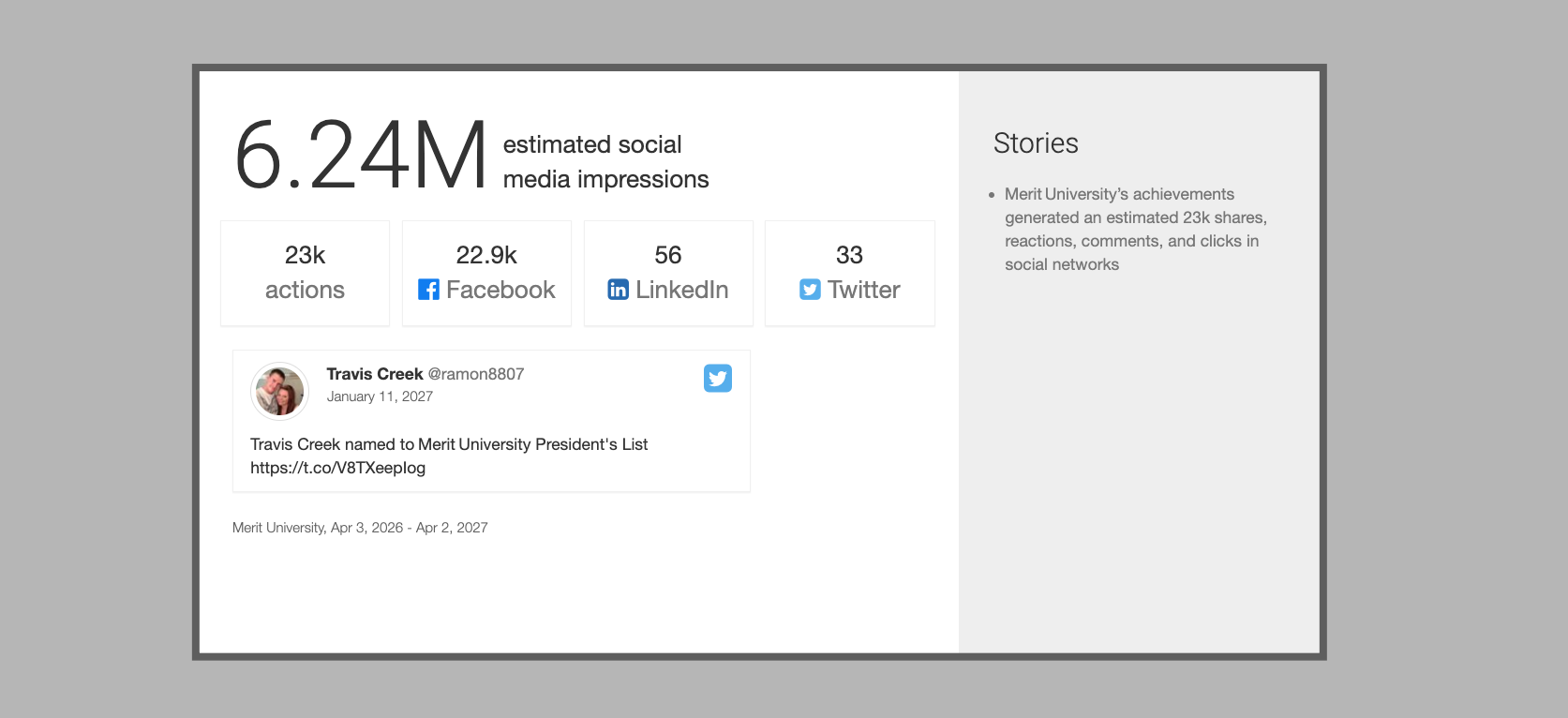
Task: Click the Stories heading
Action: pyautogui.click(x=1036, y=143)
